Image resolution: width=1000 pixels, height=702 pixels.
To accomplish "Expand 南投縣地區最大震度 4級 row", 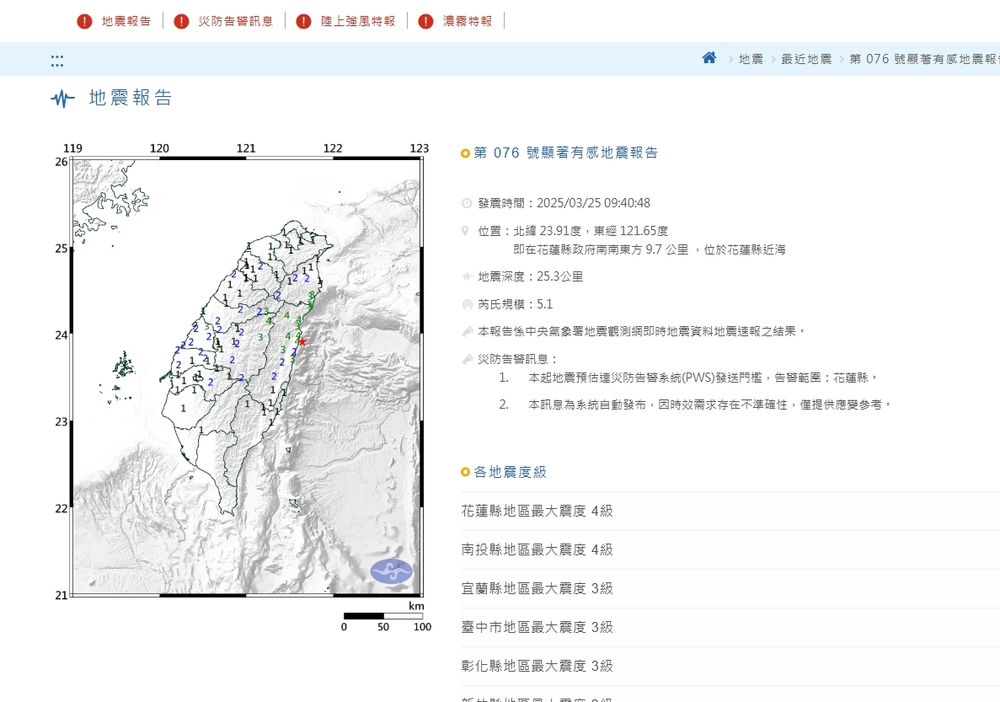I will click(x=537, y=550).
